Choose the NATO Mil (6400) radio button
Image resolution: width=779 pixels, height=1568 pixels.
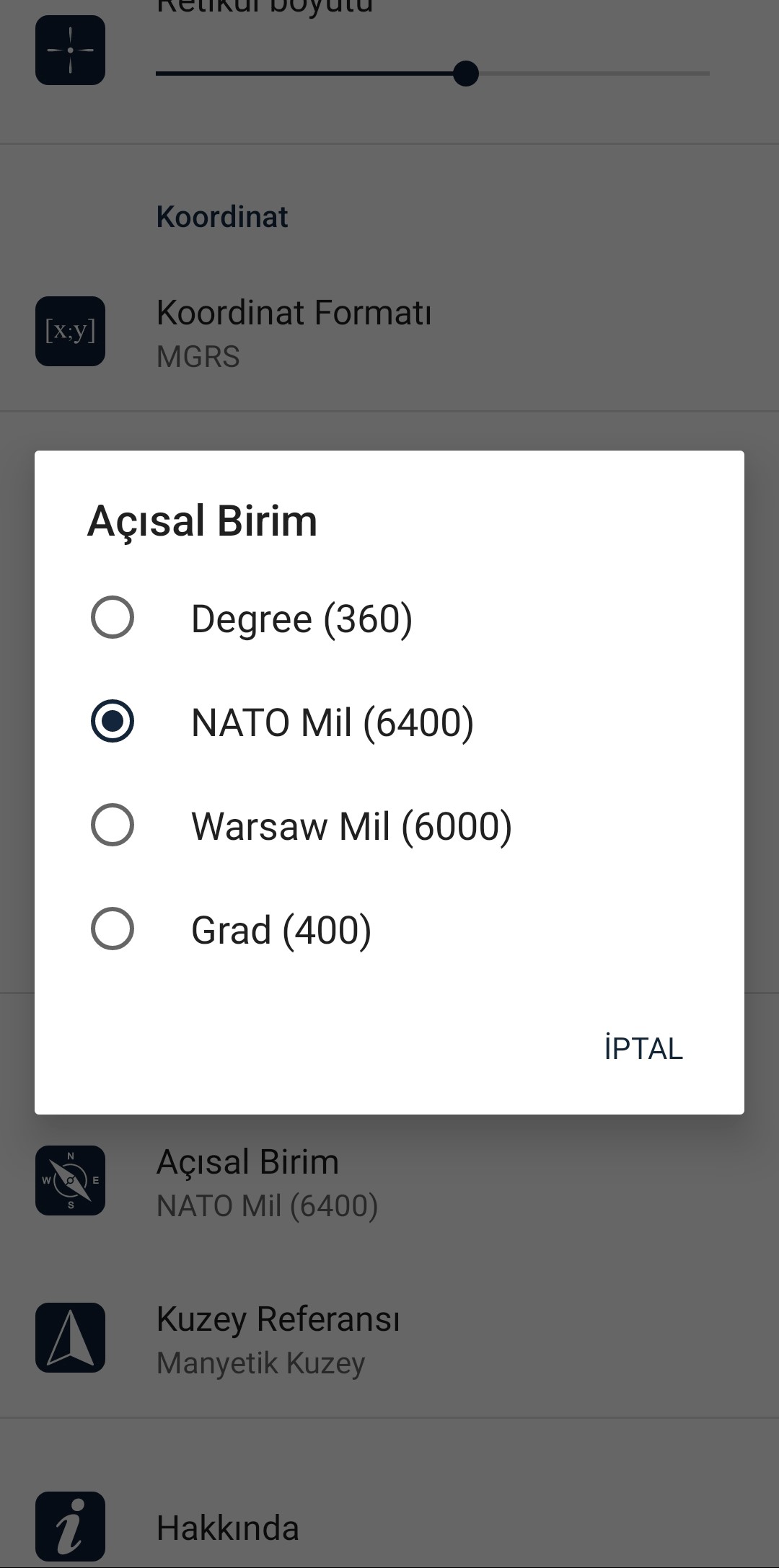coord(113,721)
